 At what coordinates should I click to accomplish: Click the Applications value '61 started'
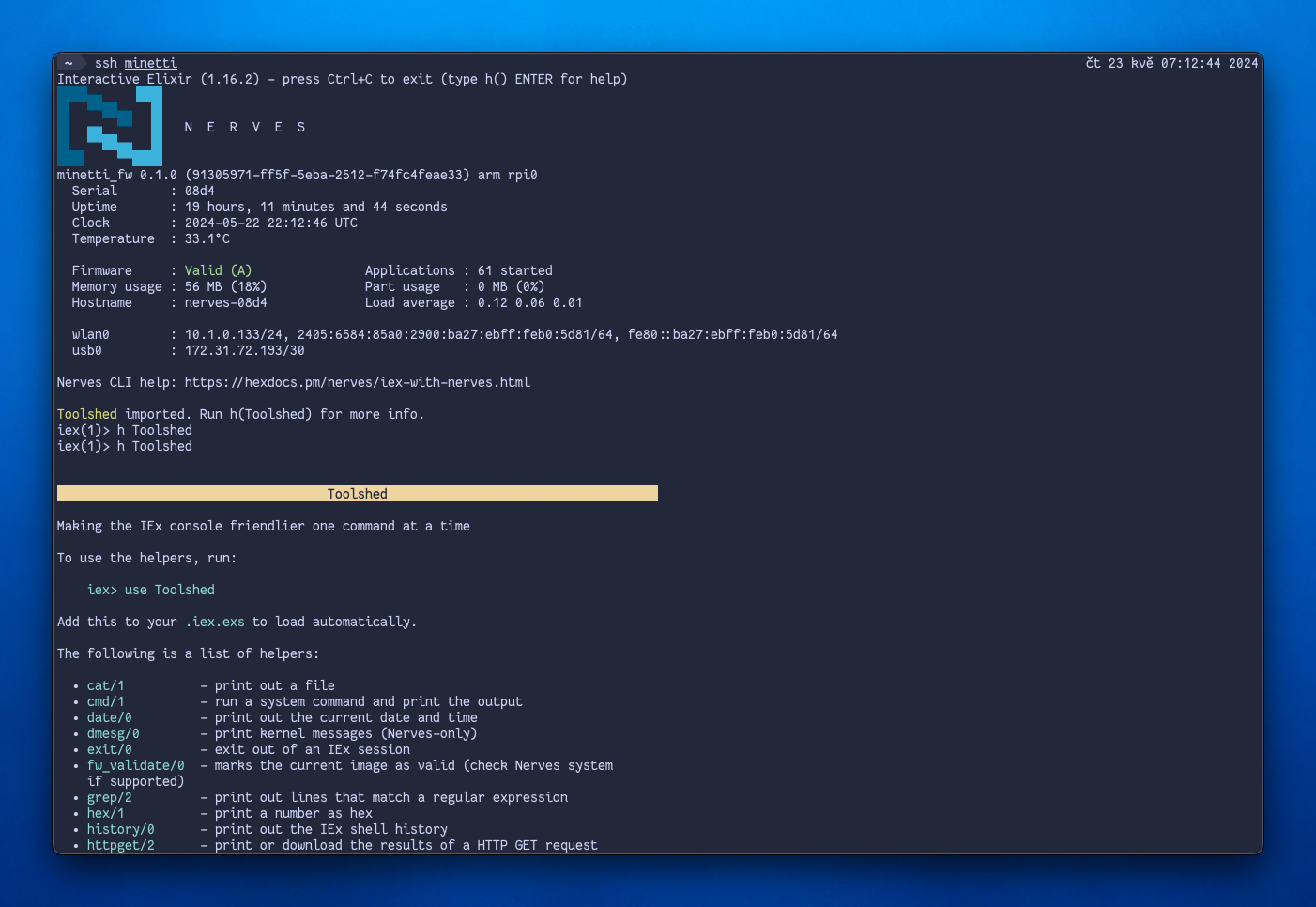[515, 270]
